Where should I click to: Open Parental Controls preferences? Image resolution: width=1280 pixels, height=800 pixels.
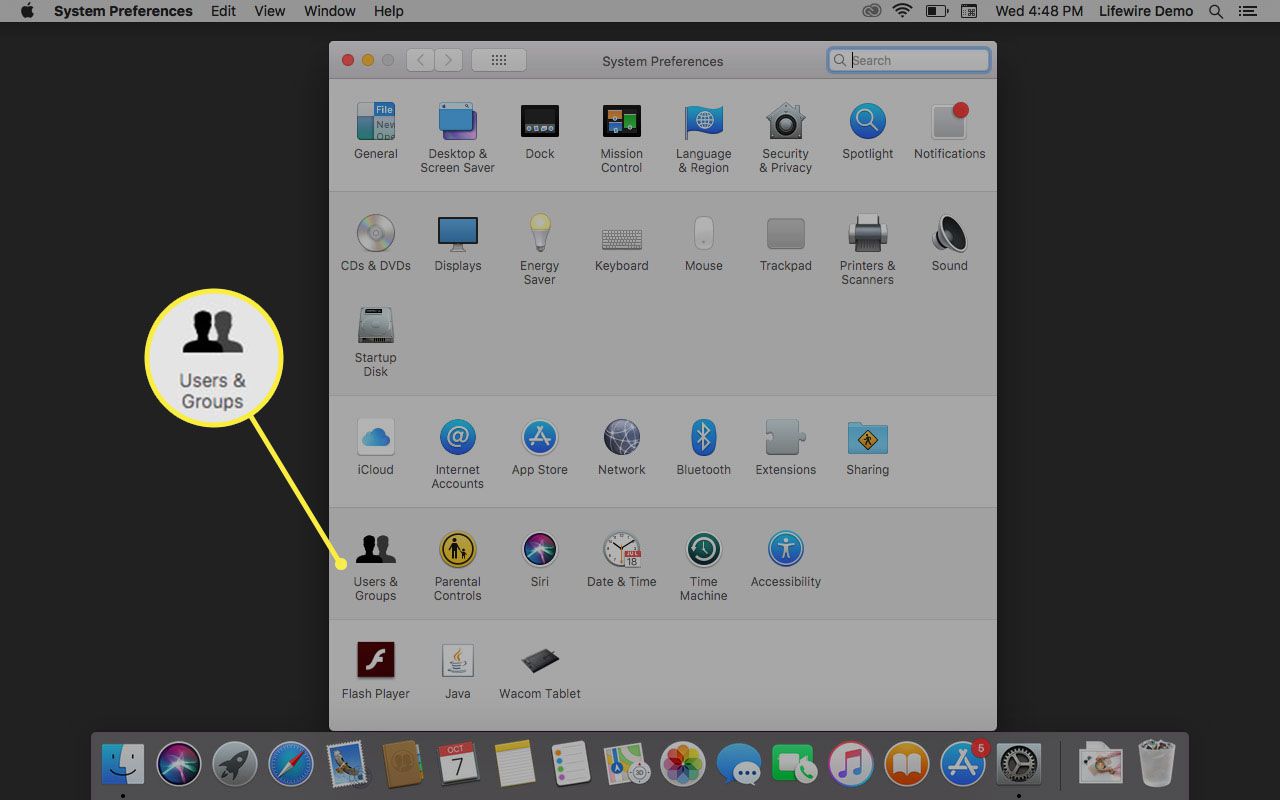tap(458, 565)
